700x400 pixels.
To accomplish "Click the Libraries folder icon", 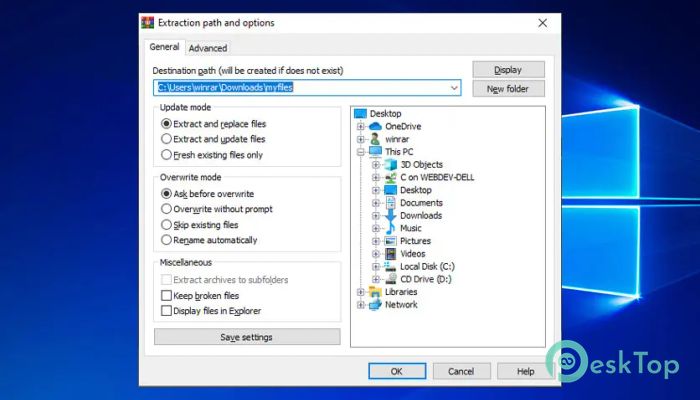I will pos(375,292).
